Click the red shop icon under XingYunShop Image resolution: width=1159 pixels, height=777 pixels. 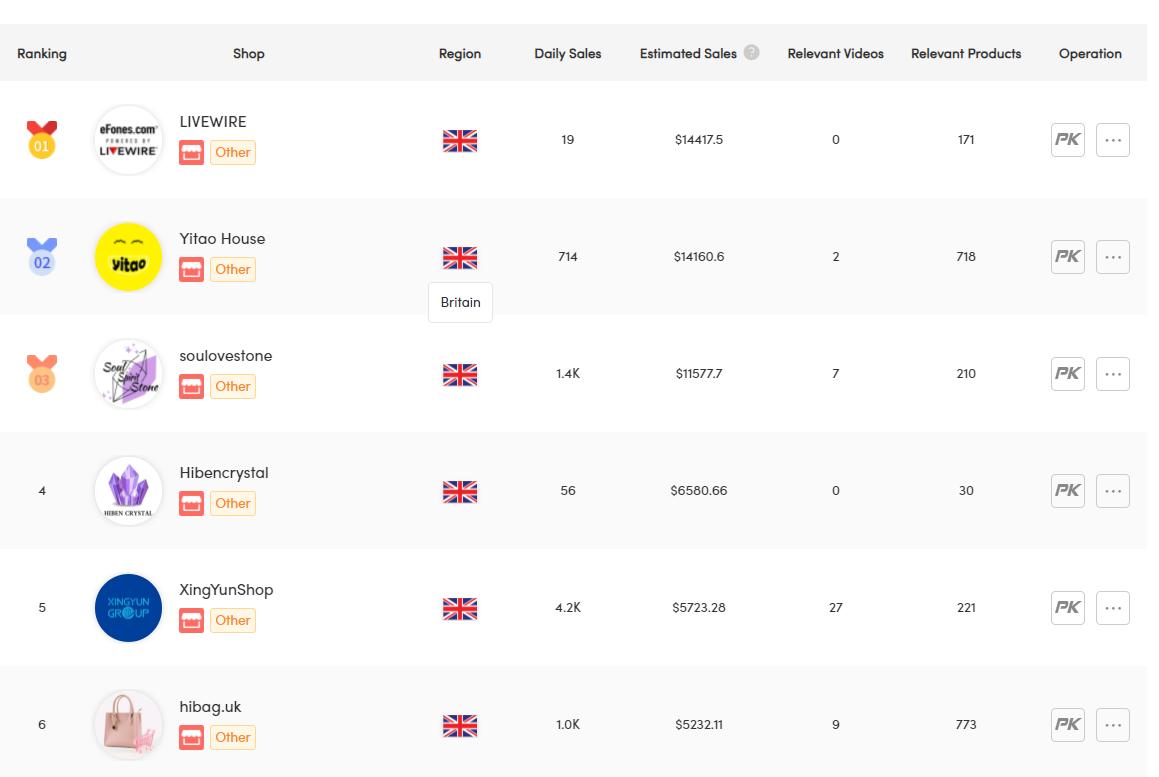191,620
